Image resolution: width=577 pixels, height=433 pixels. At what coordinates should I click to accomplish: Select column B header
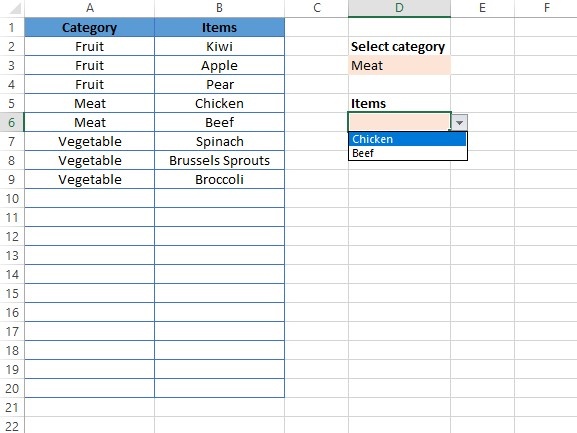click(219, 8)
